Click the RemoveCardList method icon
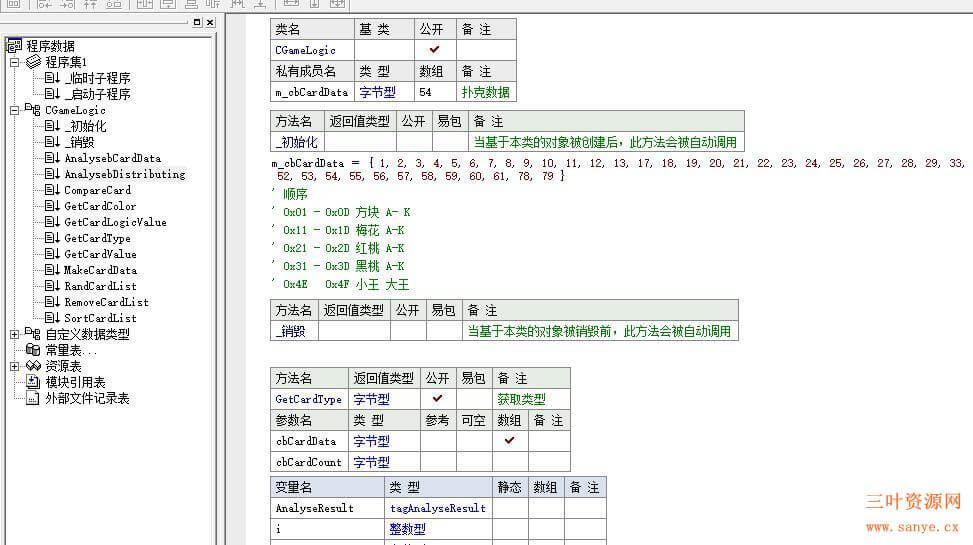Image resolution: width=973 pixels, height=545 pixels. [x=52, y=302]
